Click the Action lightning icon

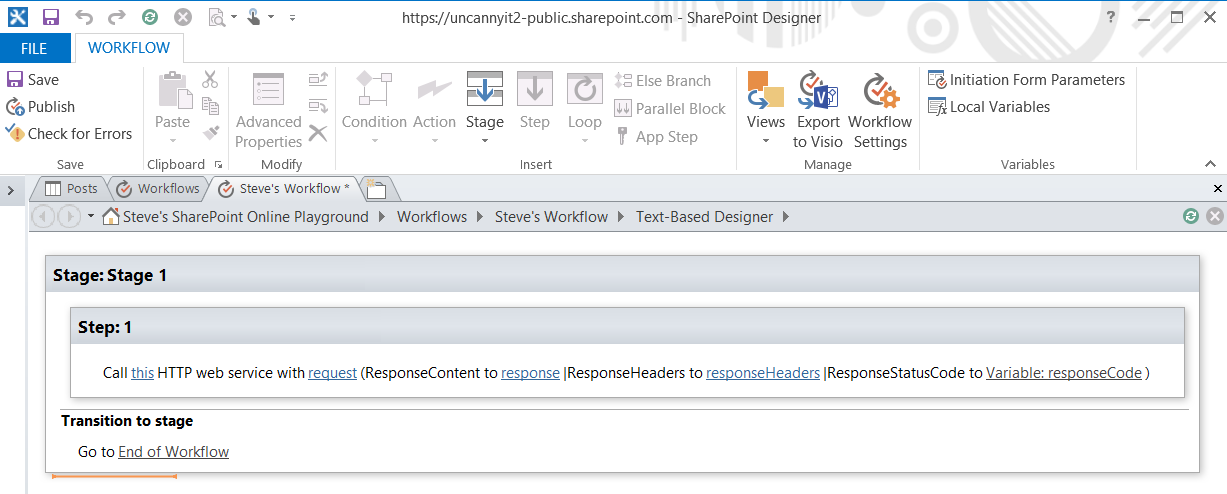click(x=434, y=89)
